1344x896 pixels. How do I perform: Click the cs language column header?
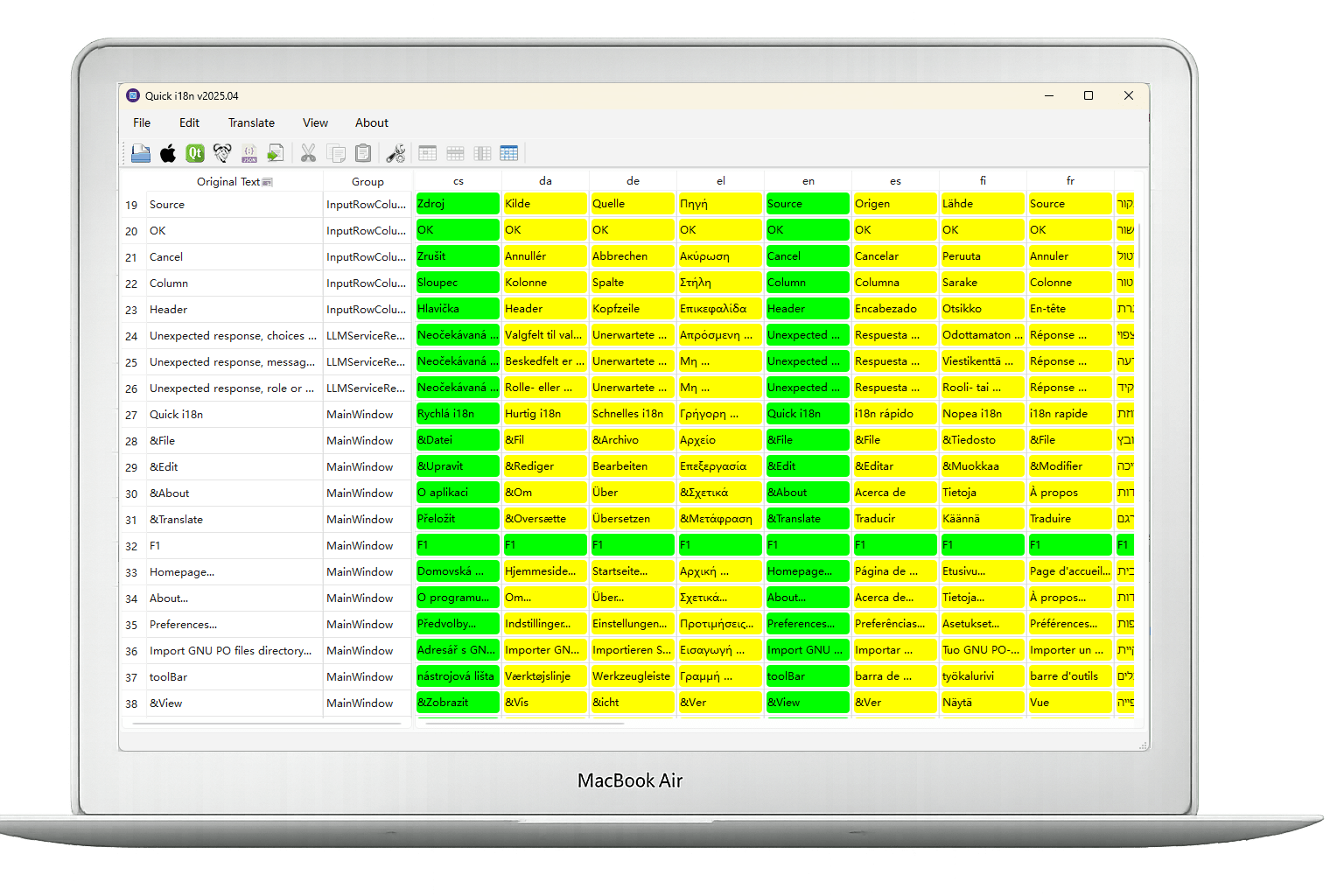click(x=458, y=181)
